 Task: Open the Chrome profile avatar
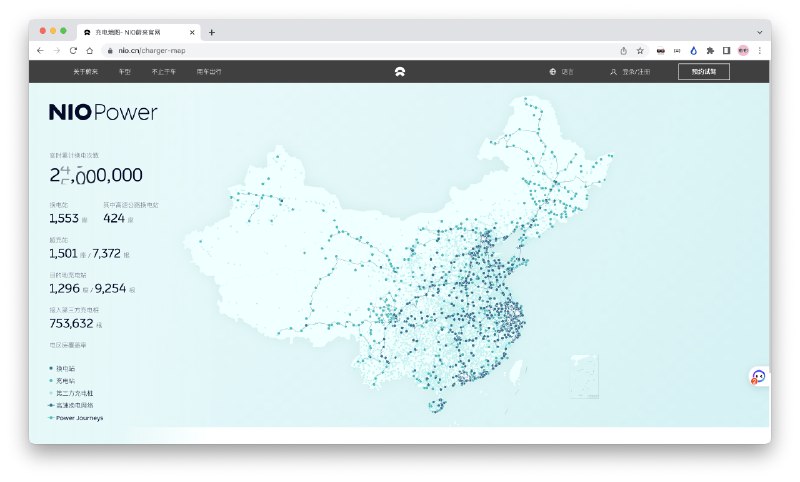coord(743,50)
